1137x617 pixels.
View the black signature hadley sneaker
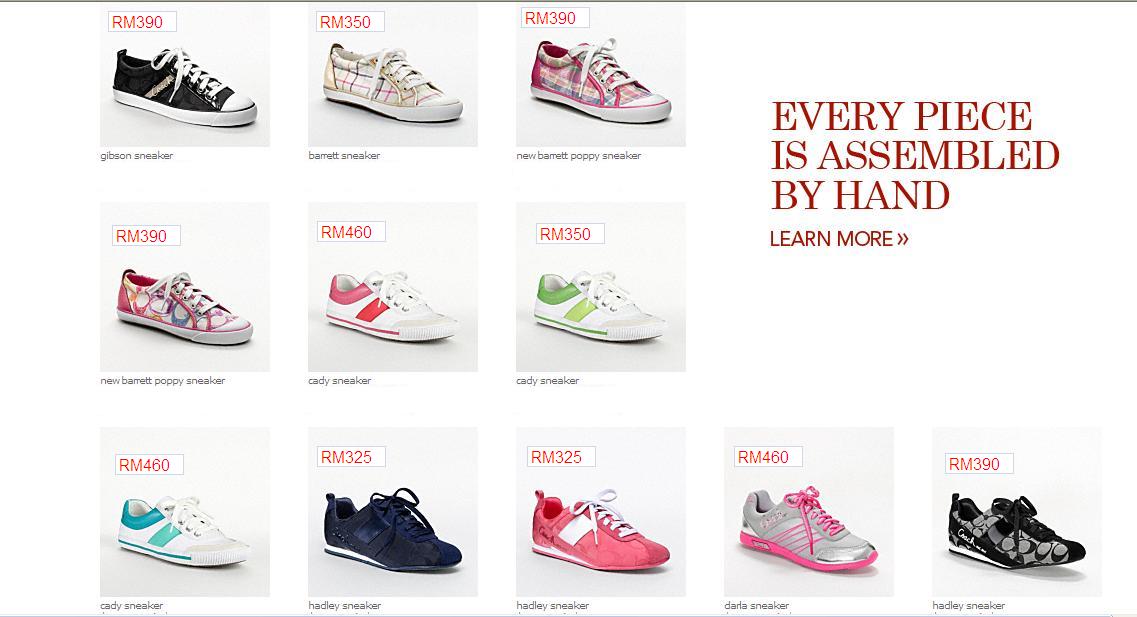(1017, 512)
